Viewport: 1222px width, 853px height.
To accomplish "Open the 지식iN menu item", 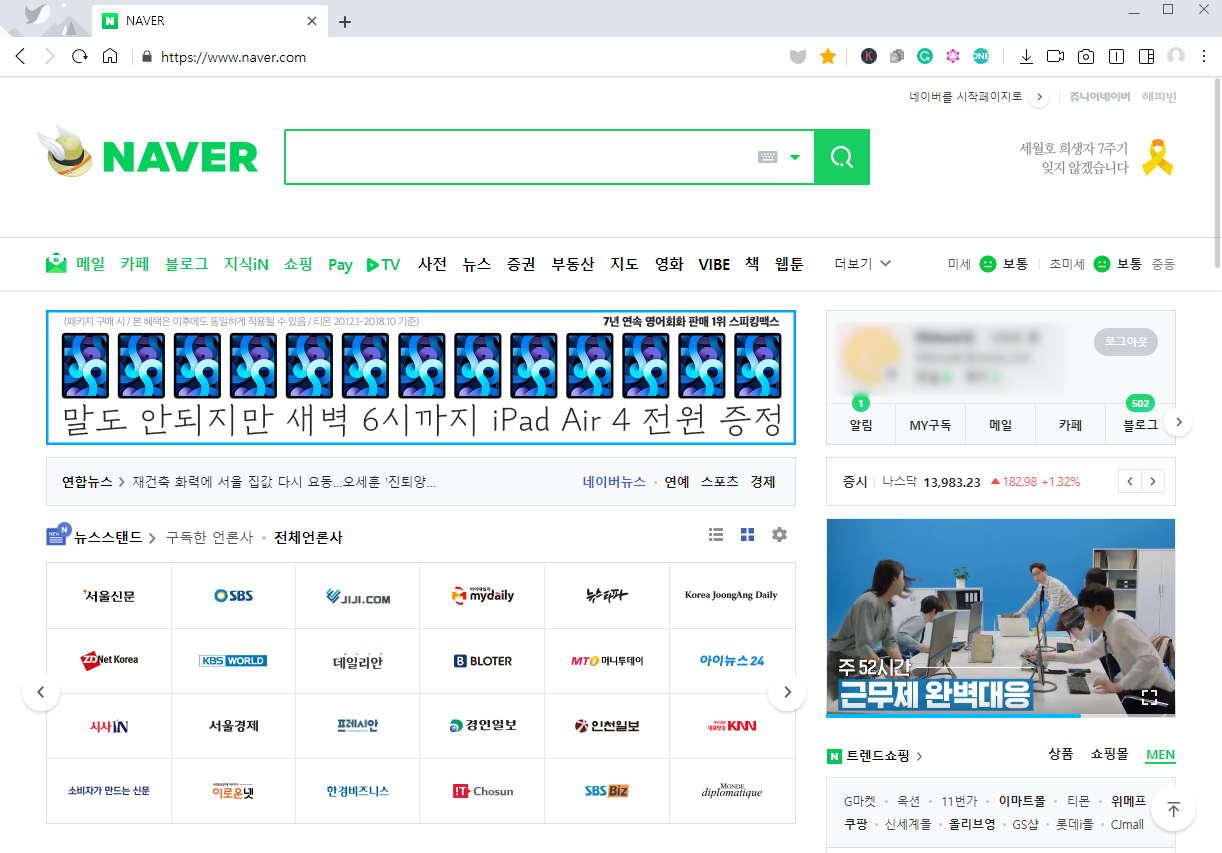I will pos(246,264).
